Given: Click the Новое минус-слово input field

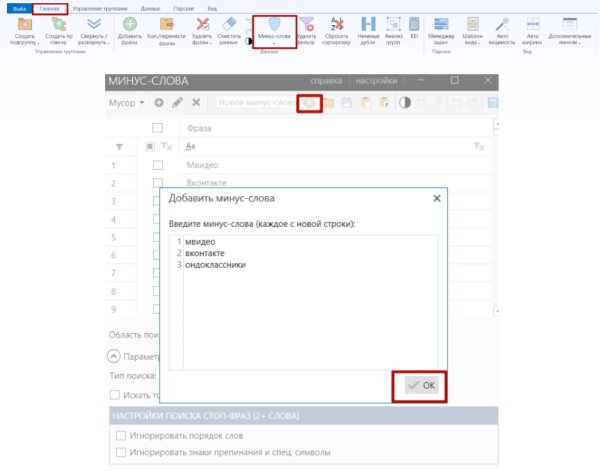Looking at the screenshot, I should [x=256, y=103].
